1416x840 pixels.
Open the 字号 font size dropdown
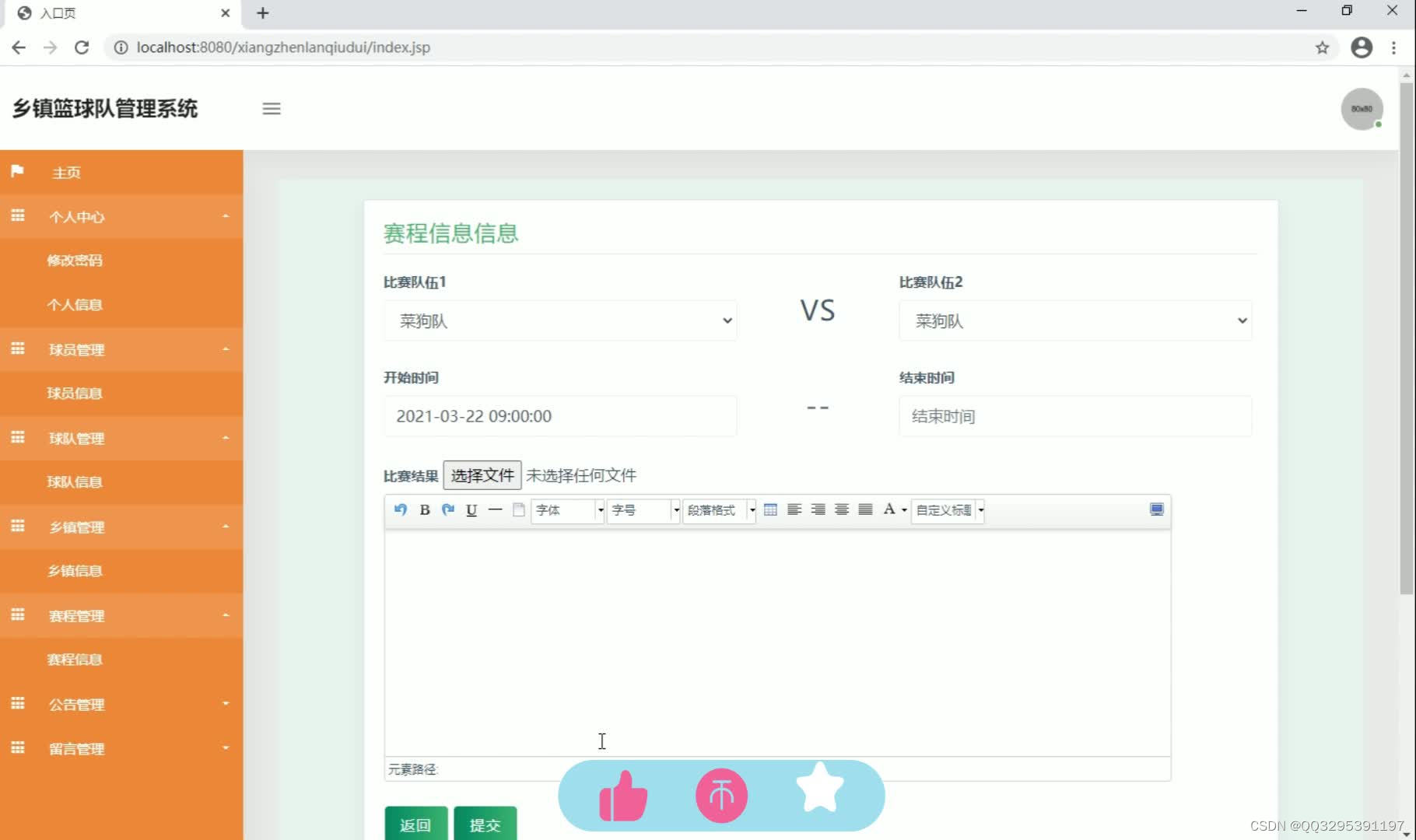pos(643,510)
